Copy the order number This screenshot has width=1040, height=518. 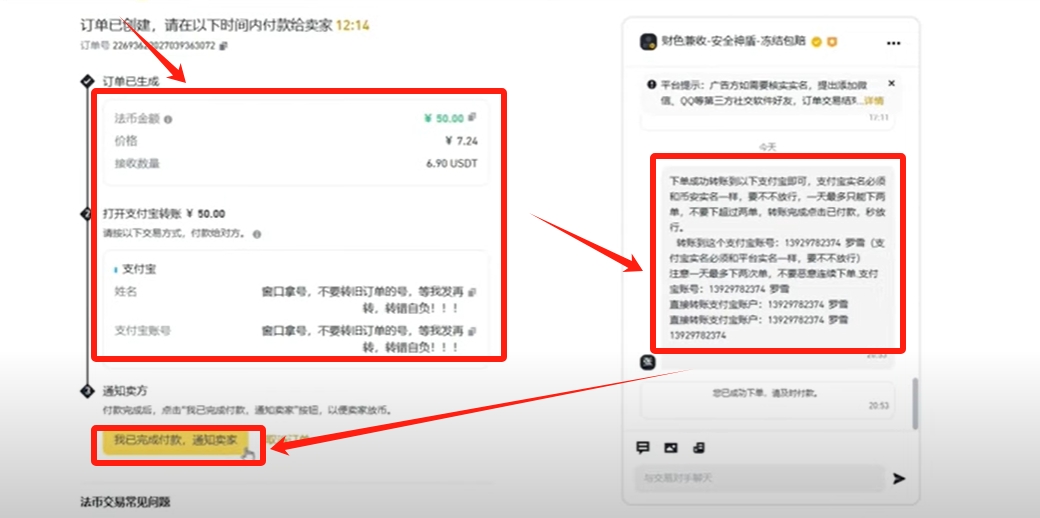[x=224, y=46]
